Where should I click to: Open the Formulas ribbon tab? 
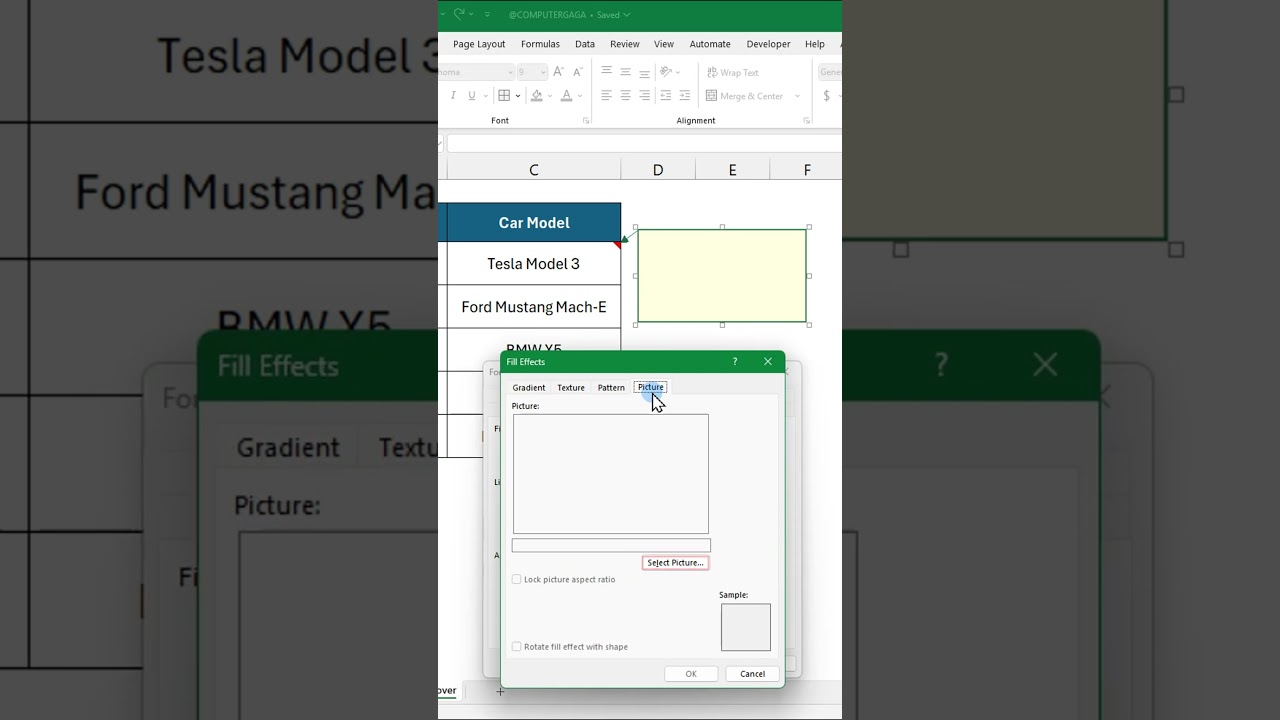(x=540, y=44)
